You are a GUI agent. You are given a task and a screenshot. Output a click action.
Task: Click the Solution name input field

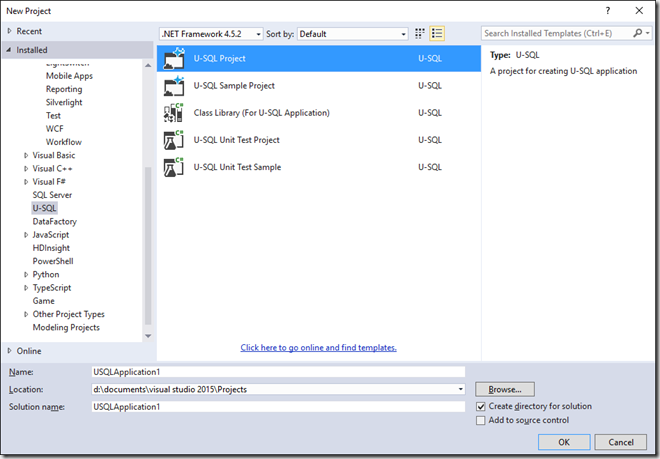(278, 407)
